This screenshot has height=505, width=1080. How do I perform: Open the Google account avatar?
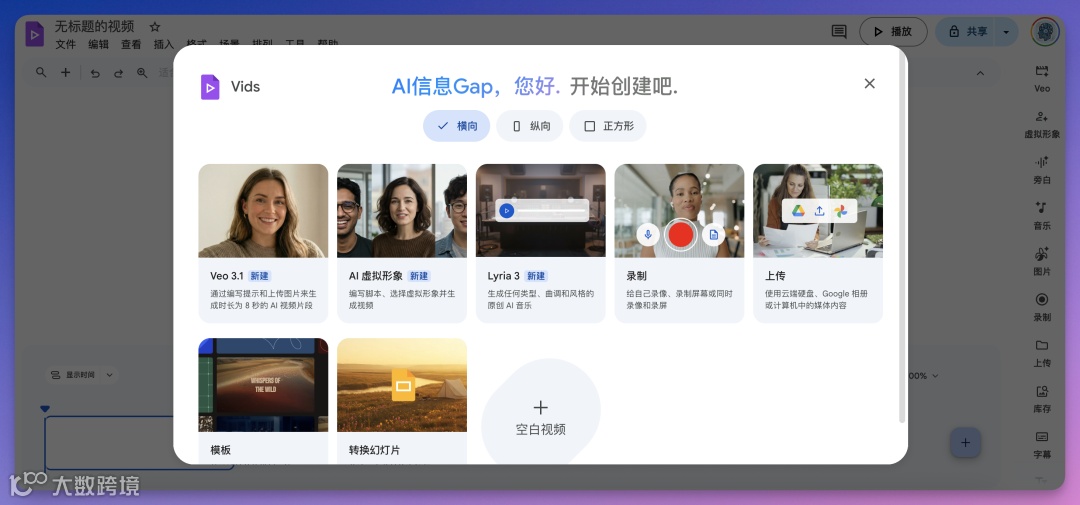1045,32
